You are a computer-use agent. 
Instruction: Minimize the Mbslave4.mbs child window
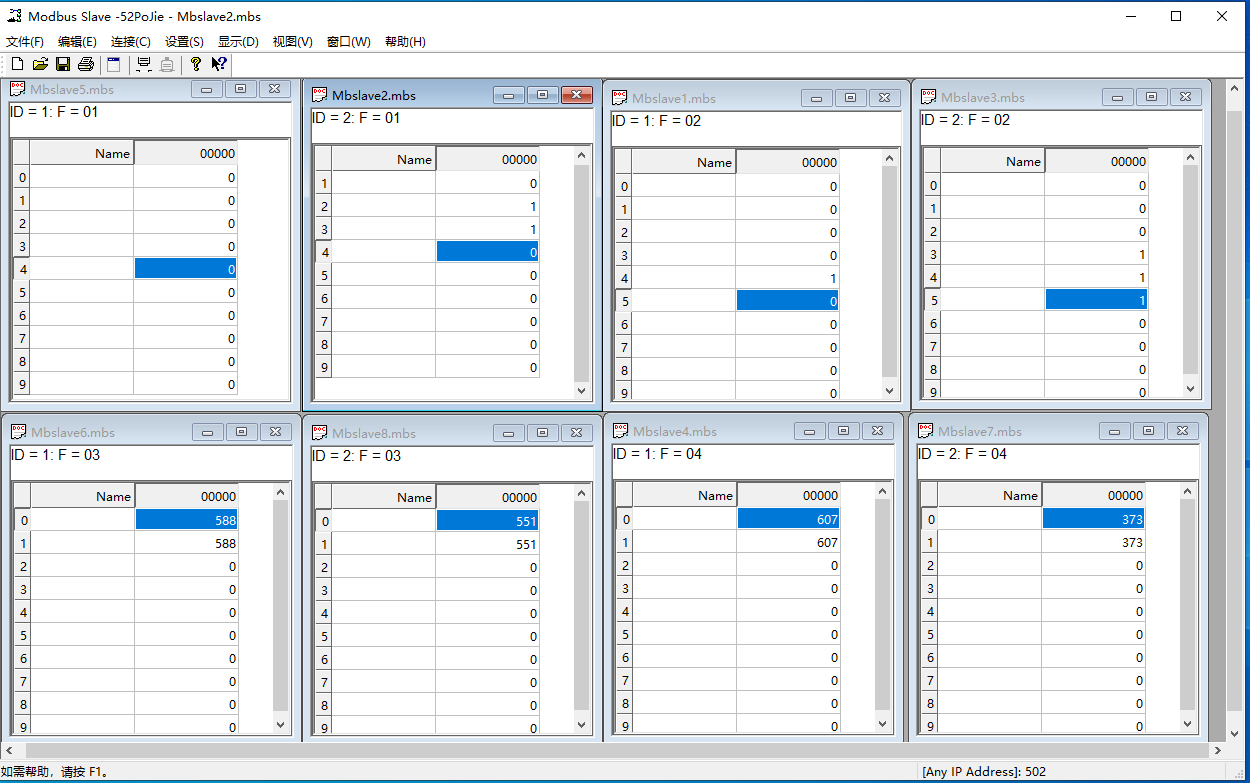(811, 431)
